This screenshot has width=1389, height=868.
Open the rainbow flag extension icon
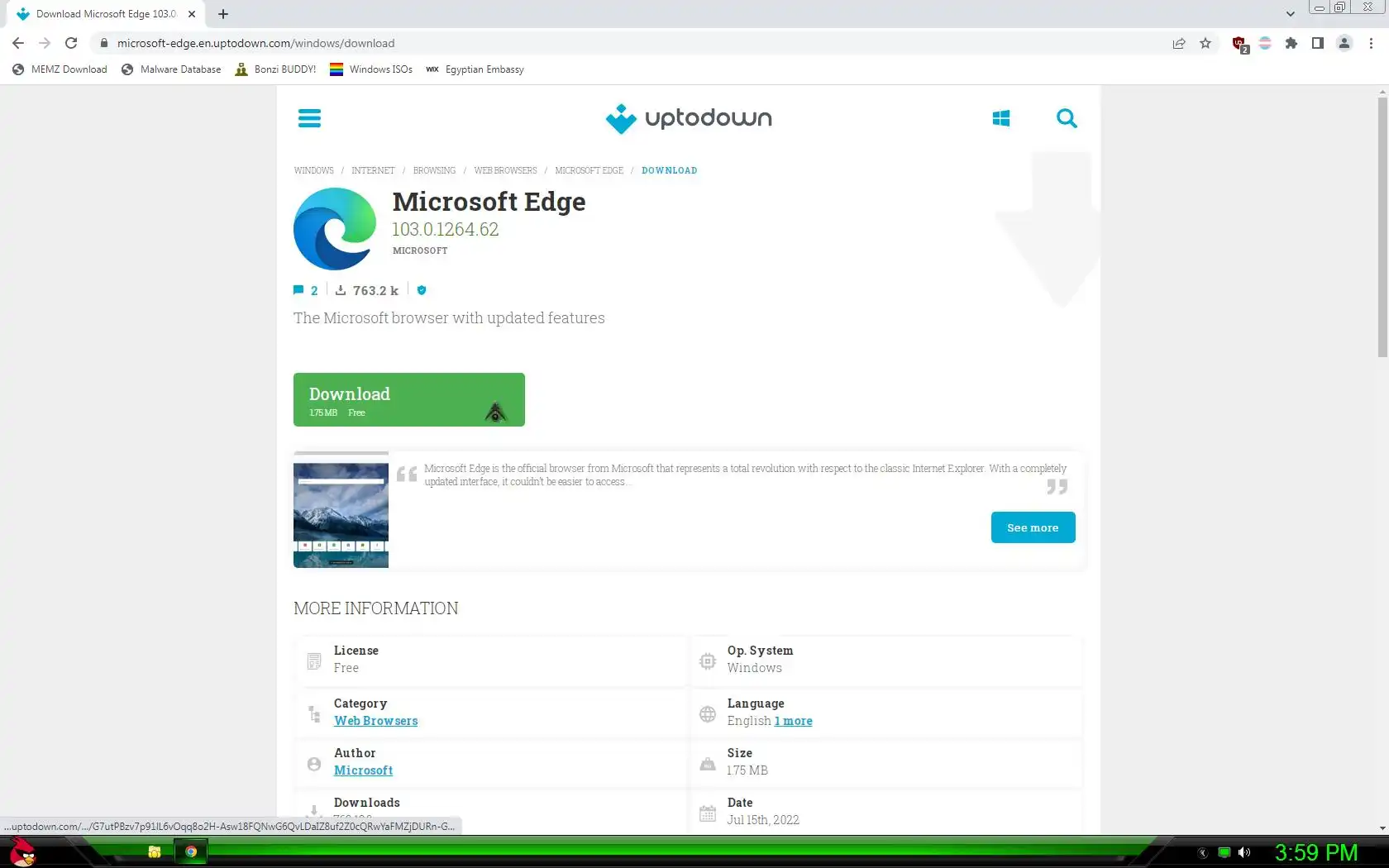1265,43
